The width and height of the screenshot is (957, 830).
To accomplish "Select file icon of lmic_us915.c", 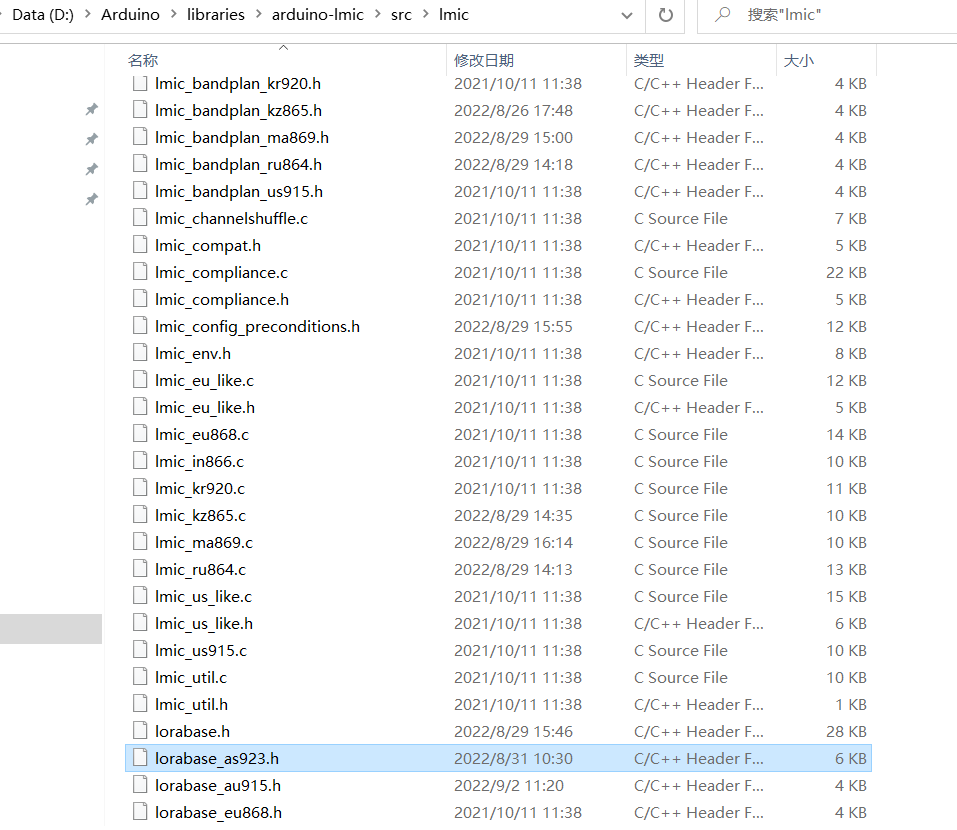I will coord(140,650).
